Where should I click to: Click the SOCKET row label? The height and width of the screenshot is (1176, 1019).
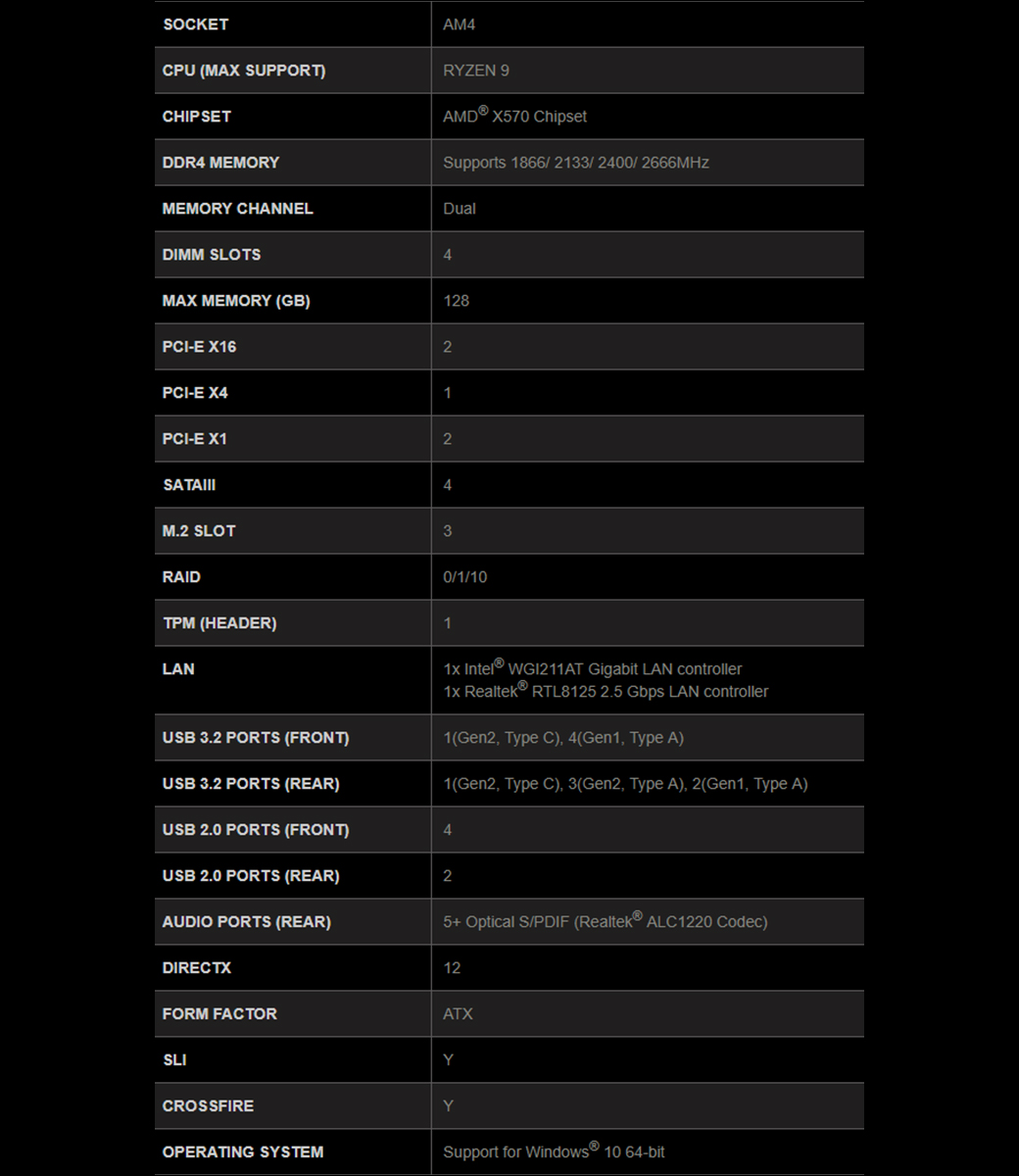tap(195, 24)
